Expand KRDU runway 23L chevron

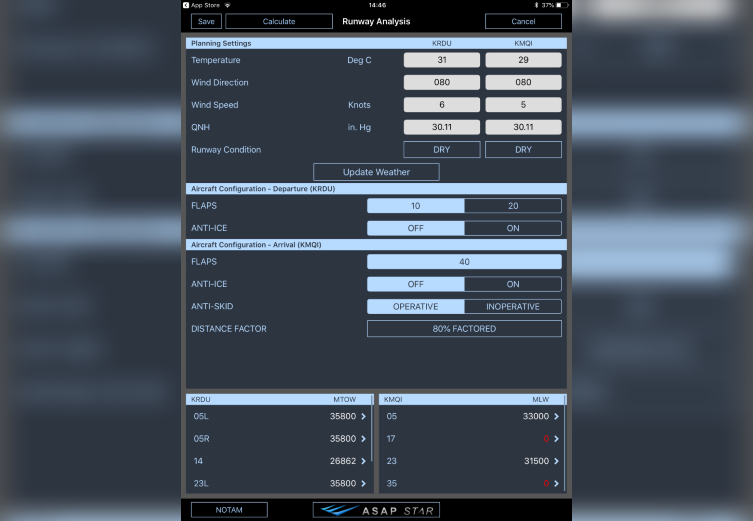coord(364,484)
